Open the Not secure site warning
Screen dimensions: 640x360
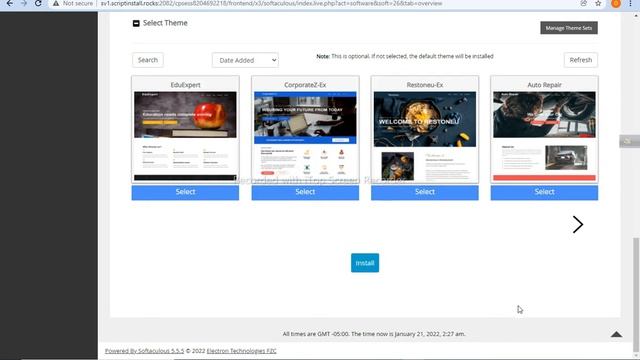[x=73, y=3]
